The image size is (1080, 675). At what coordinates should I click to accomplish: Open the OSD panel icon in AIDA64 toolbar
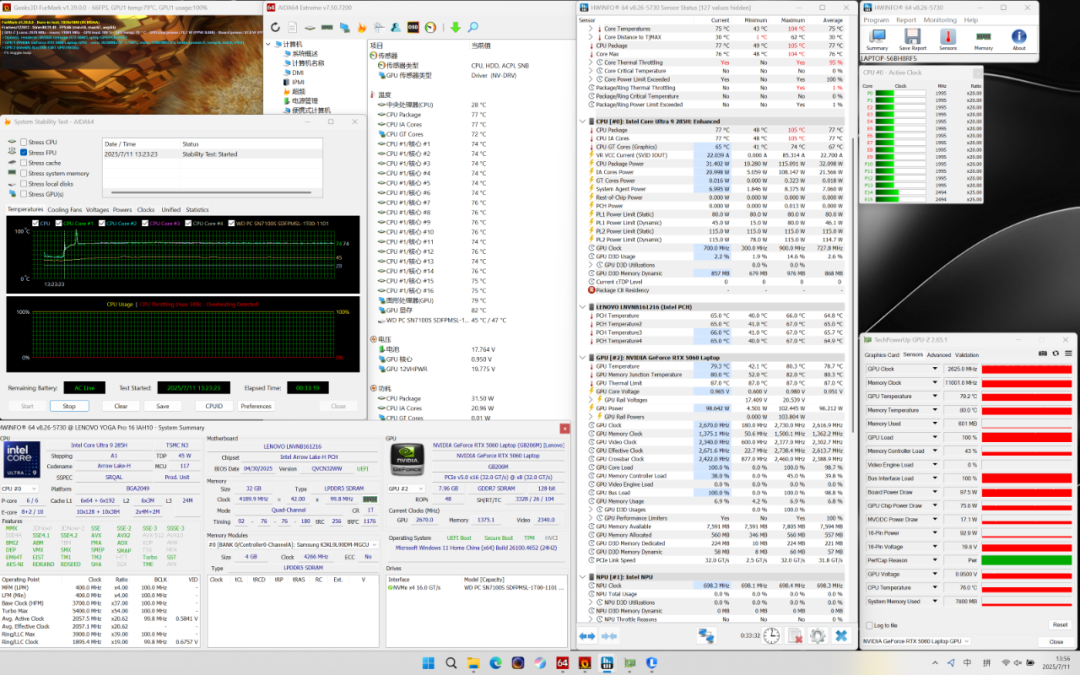coord(413,28)
